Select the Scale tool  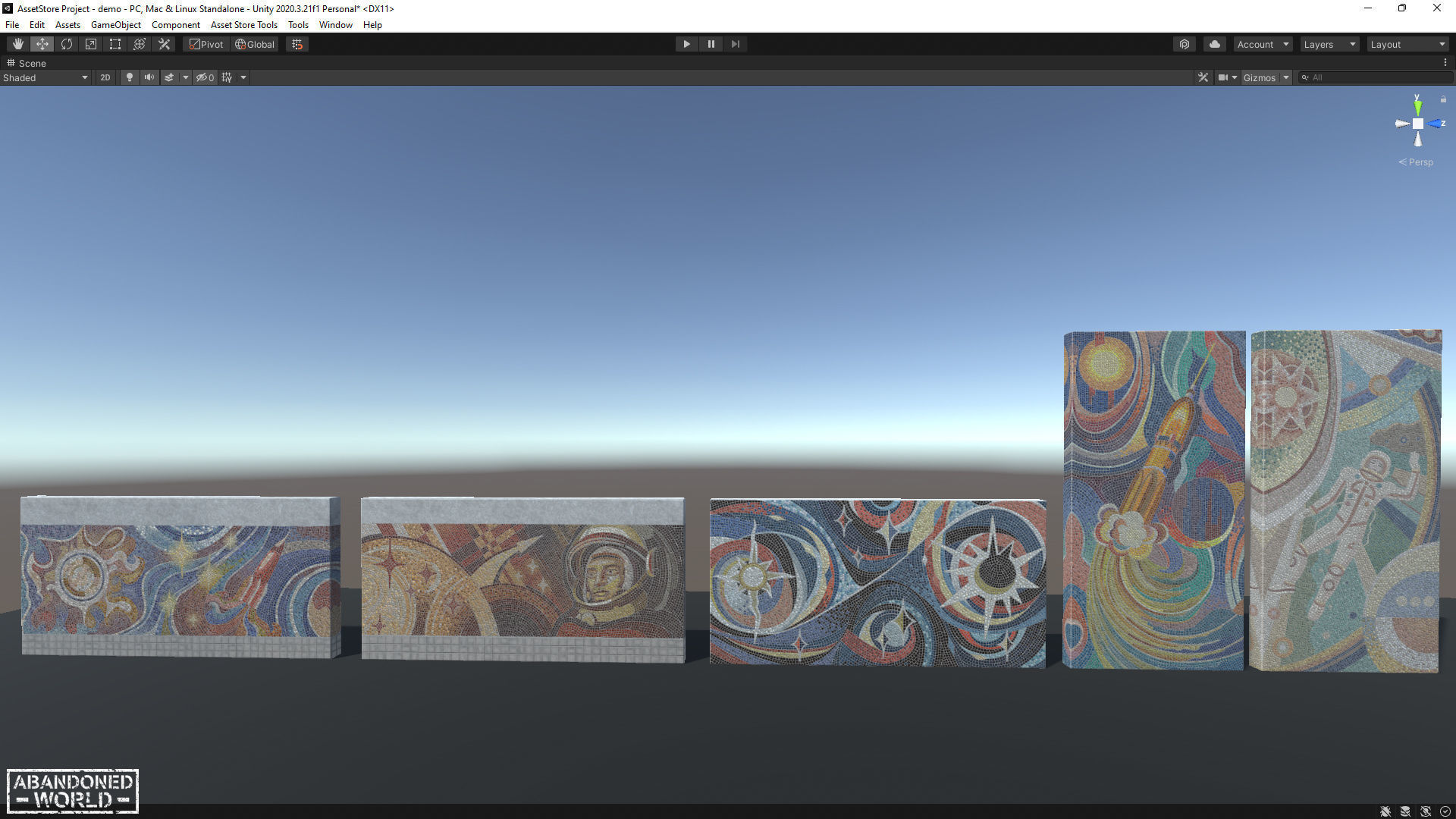point(91,44)
